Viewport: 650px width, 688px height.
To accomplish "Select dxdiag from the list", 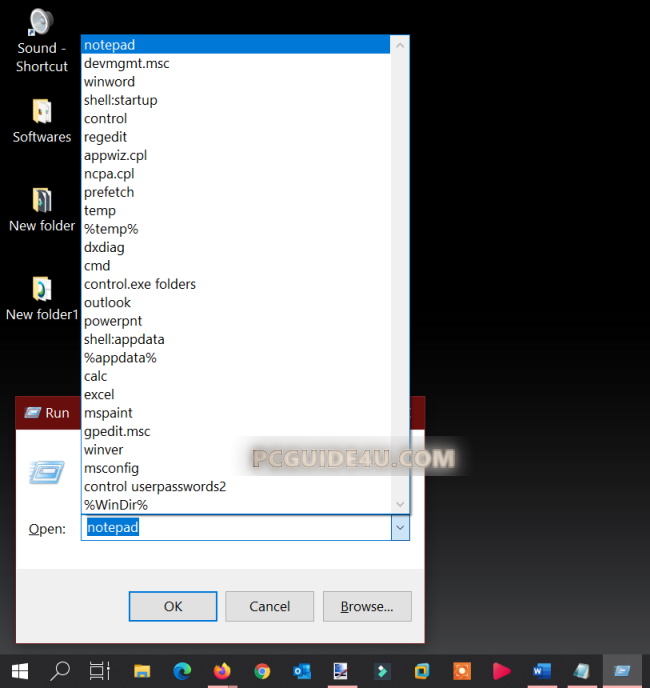I will click(x=236, y=247).
